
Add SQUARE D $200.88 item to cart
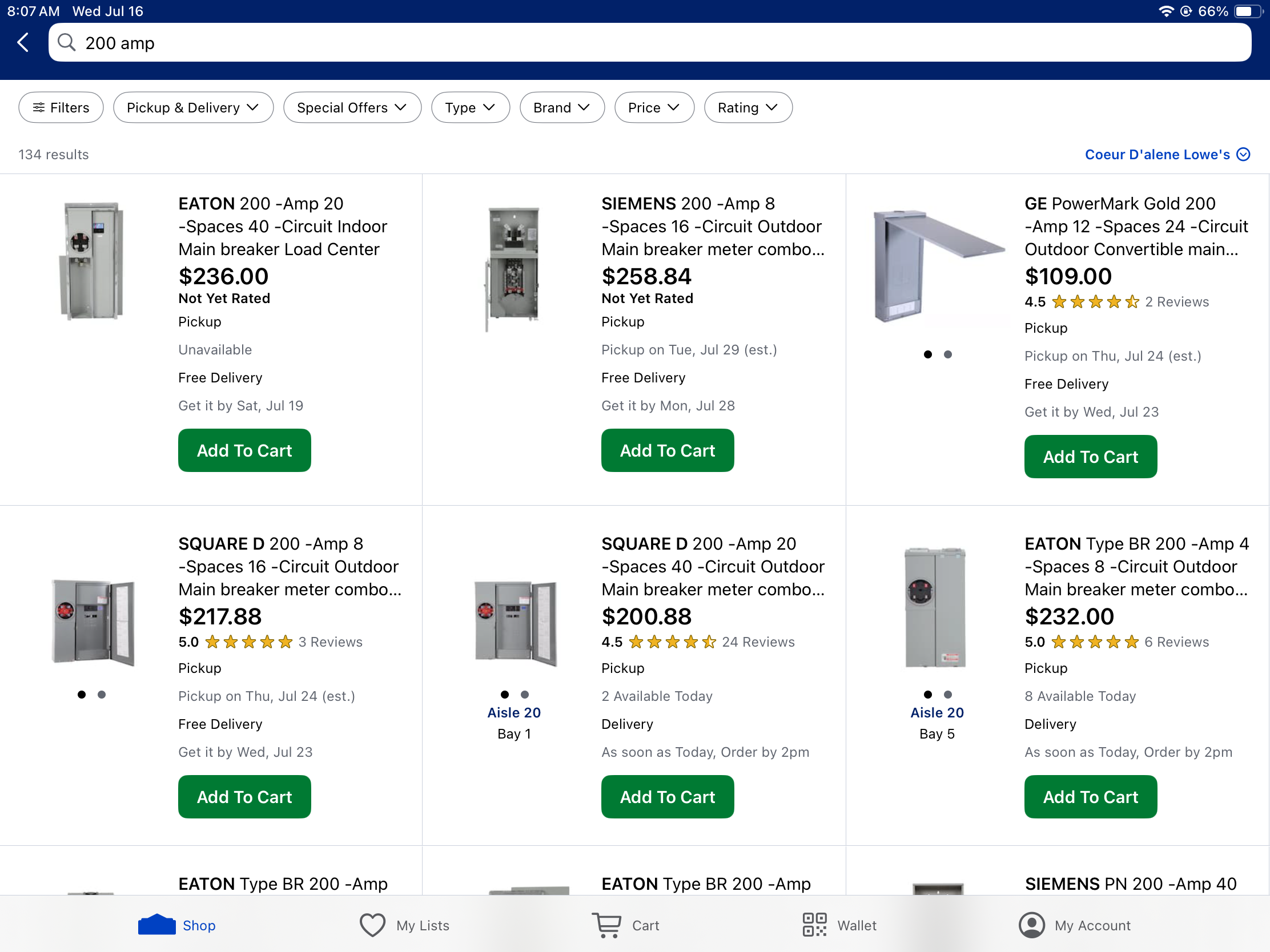[x=668, y=797]
